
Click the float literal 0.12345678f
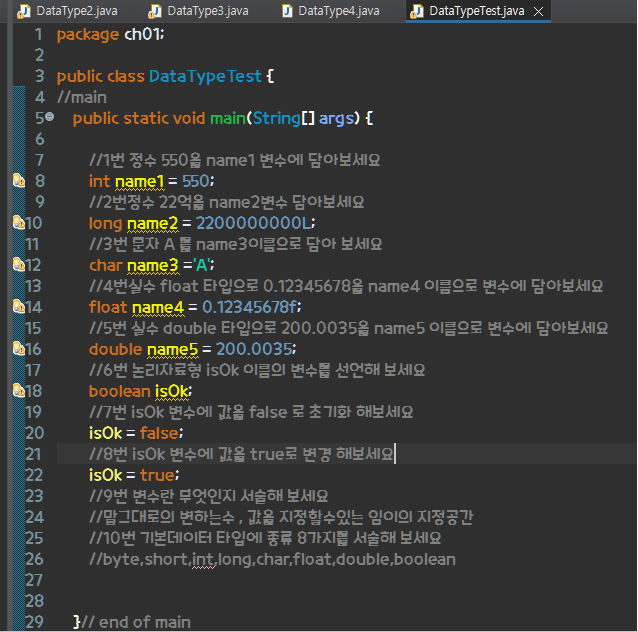click(x=249, y=307)
